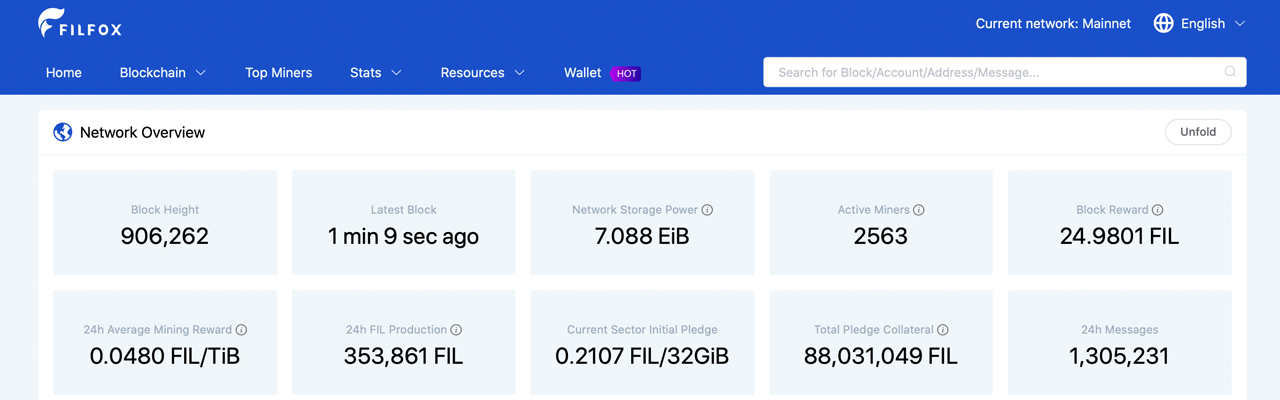
Task: Click the 24.9801 FIL block reward value
Action: 1120,237
